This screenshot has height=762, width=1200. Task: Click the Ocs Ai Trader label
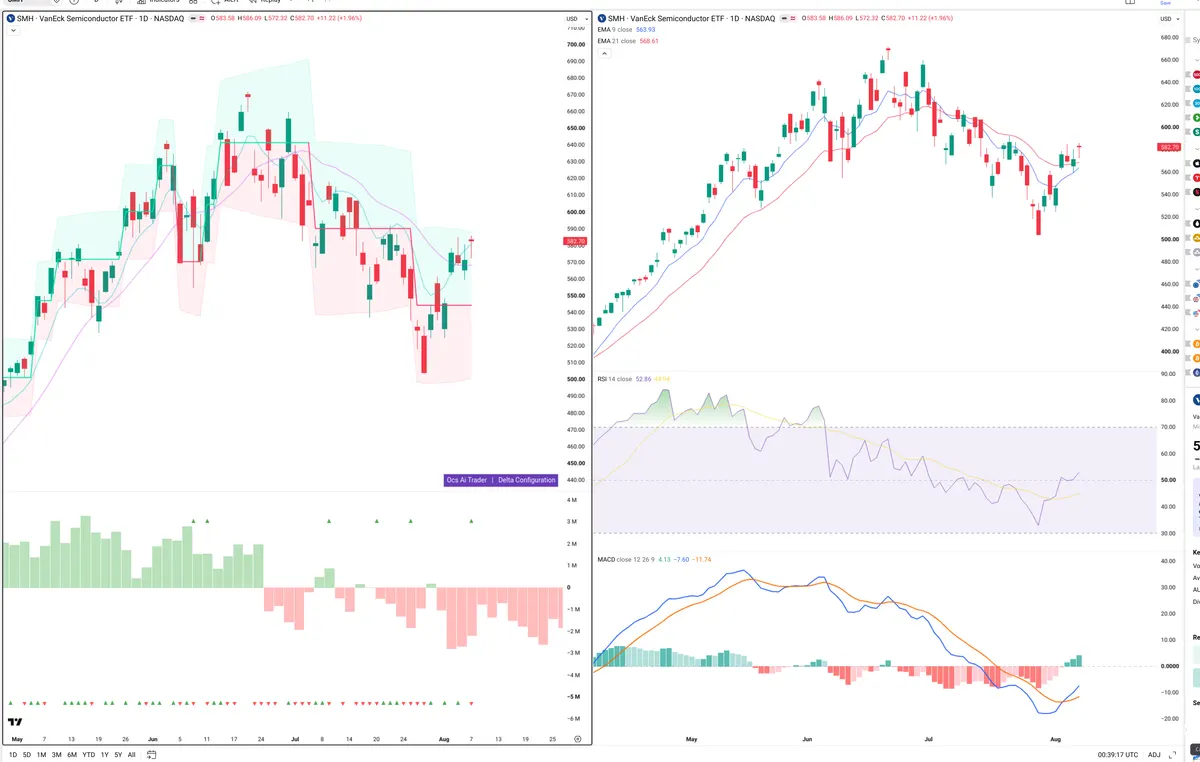tap(467, 480)
